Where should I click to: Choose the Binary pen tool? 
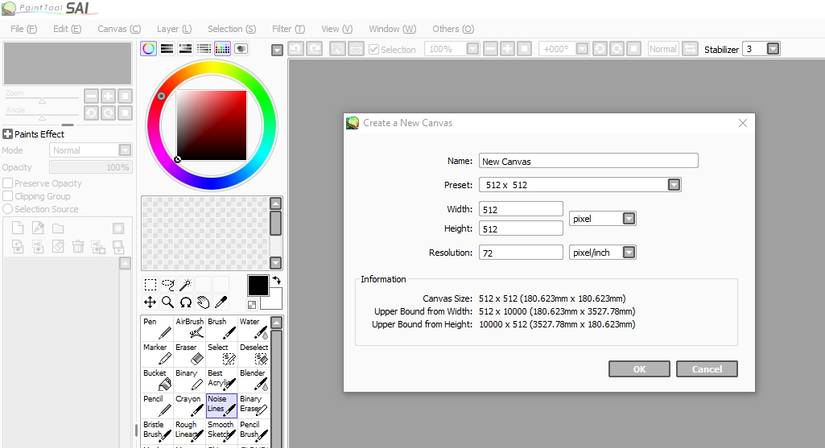tap(189, 380)
